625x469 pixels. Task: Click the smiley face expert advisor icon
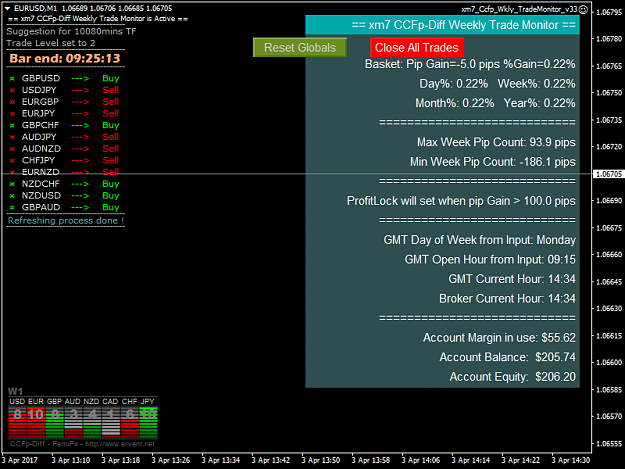click(x=583, y=9)
